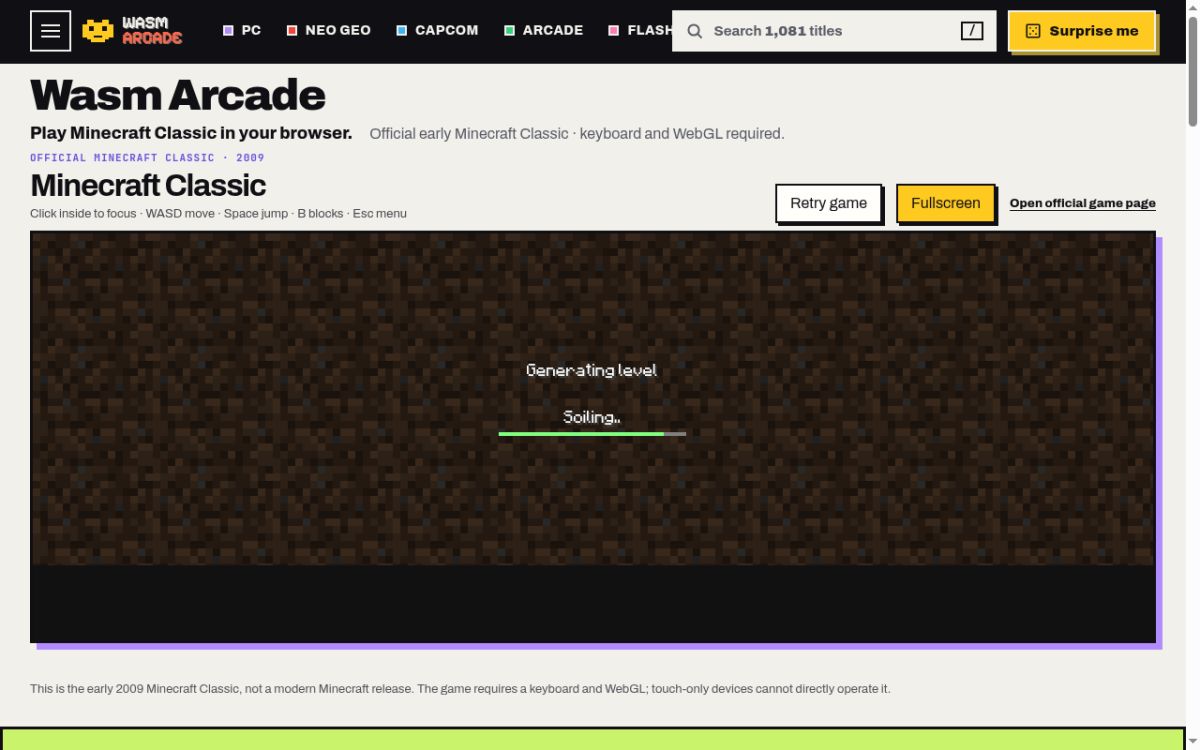
Task: Click the Wasm Arcade logo
Action: [x=132, y=31]
